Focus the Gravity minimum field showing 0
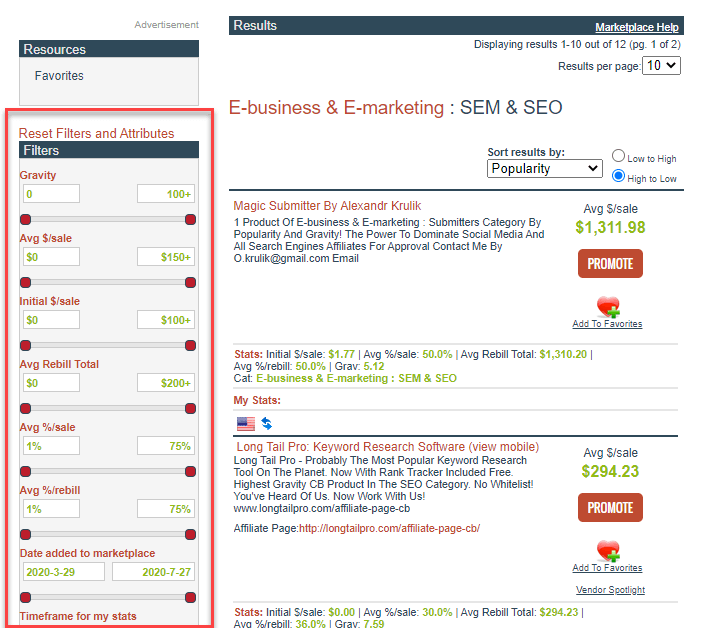 tap(51, 194)
